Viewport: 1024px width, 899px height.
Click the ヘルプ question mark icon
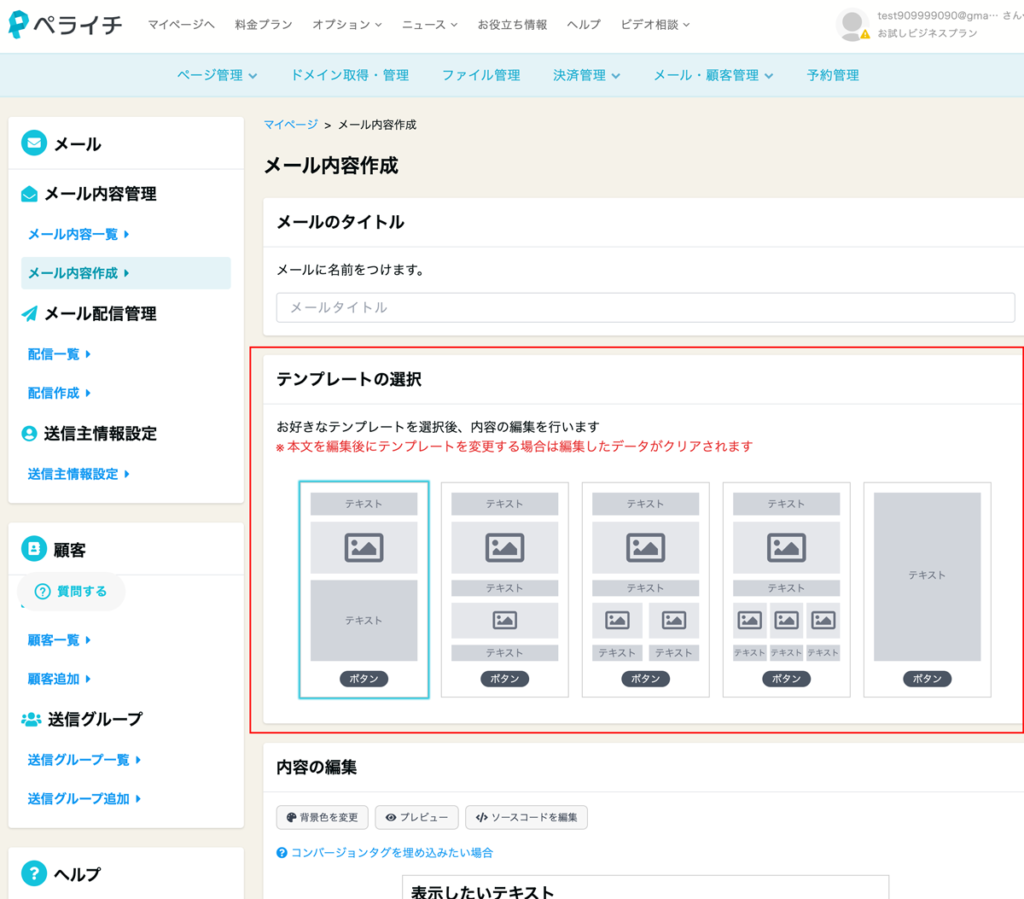34,874
